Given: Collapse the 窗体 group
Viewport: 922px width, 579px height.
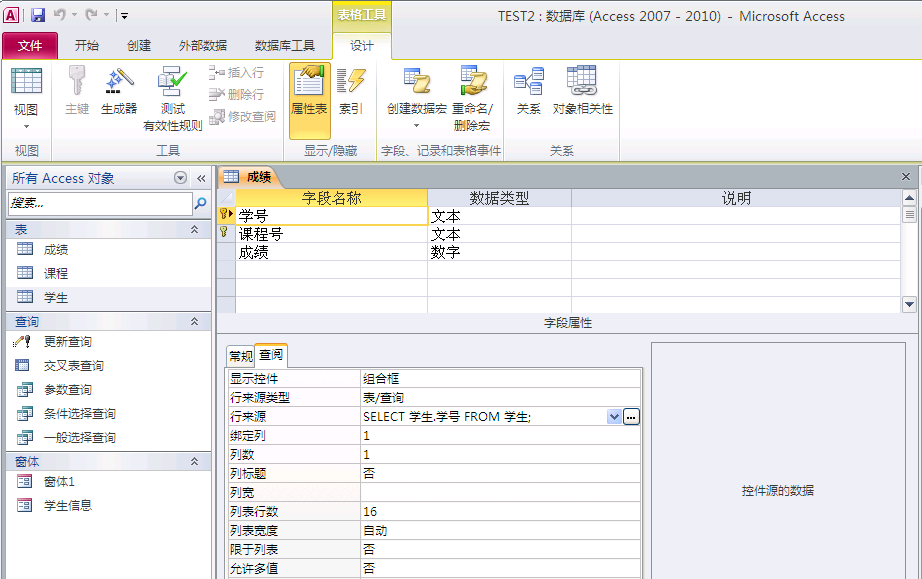Looking at the screenshot, I should pos(195,461).
